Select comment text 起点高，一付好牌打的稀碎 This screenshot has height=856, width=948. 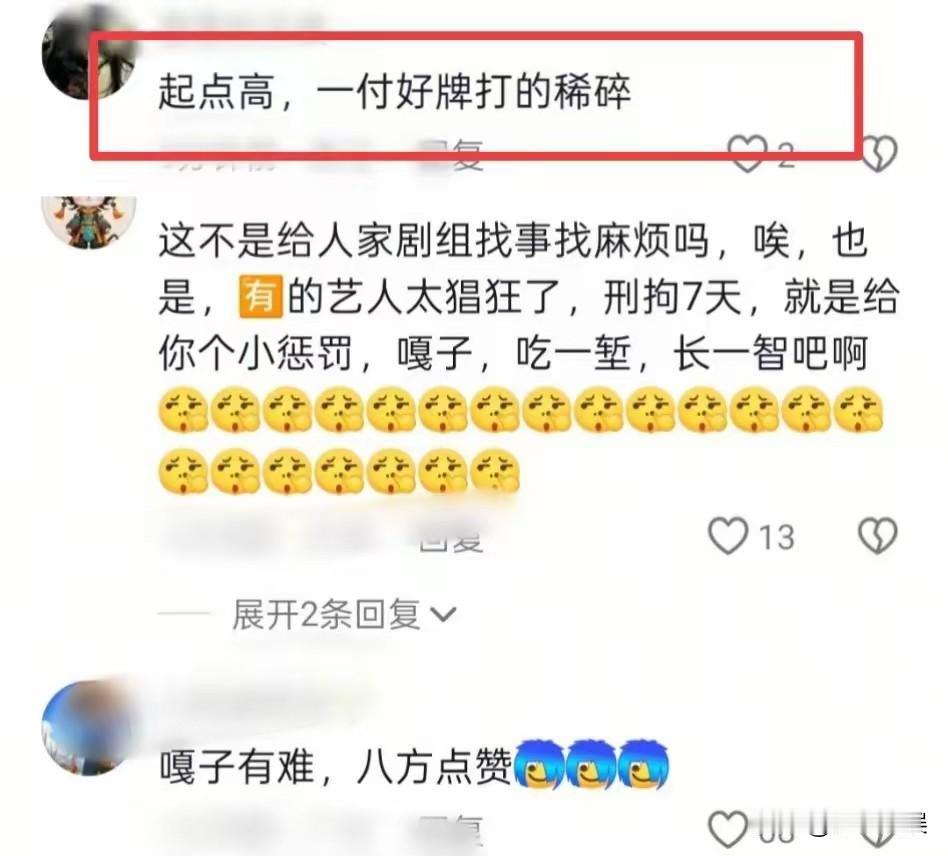395,92
